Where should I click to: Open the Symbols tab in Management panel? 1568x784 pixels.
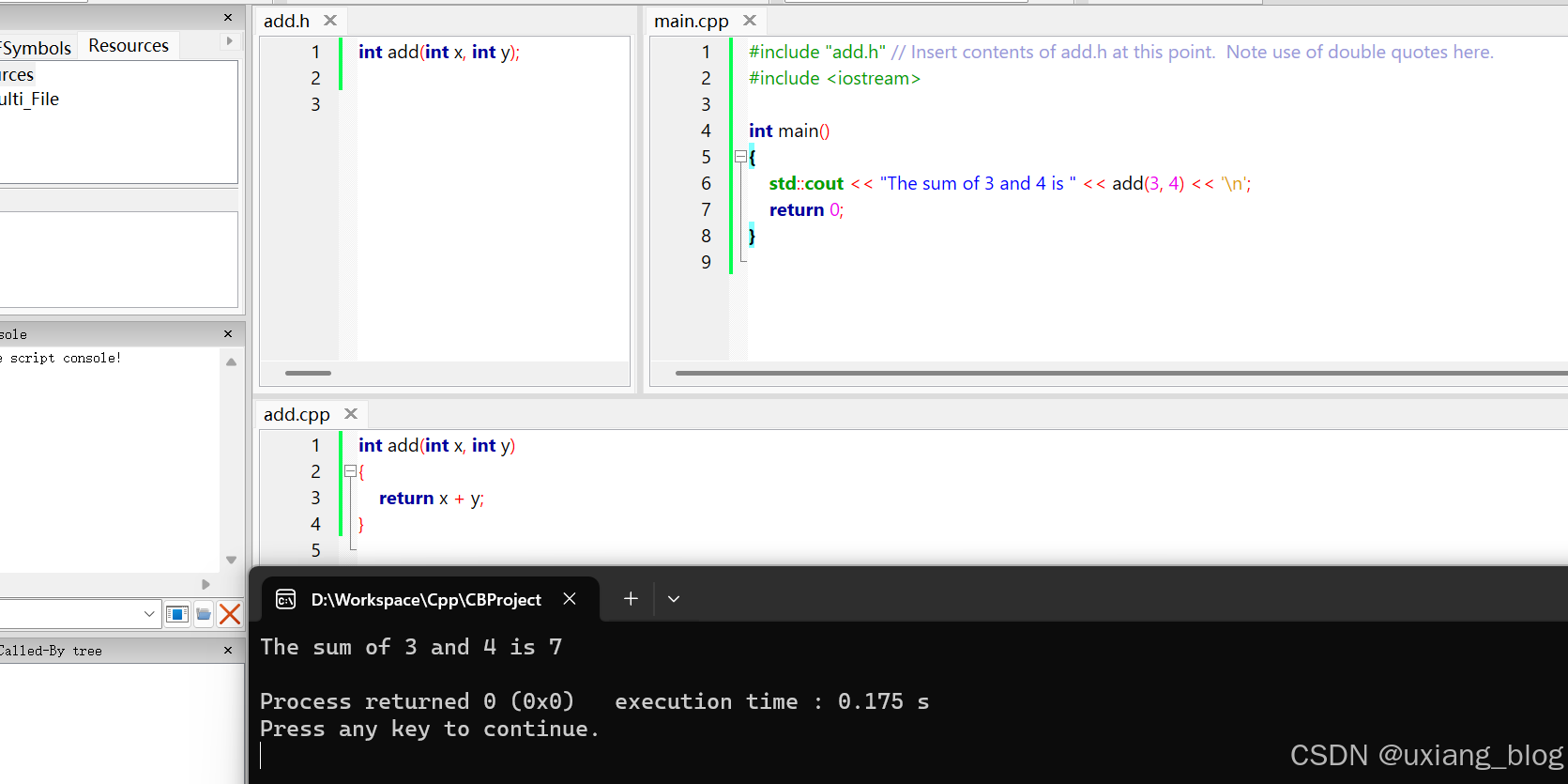pyautogui.click(x=36, y=48)
